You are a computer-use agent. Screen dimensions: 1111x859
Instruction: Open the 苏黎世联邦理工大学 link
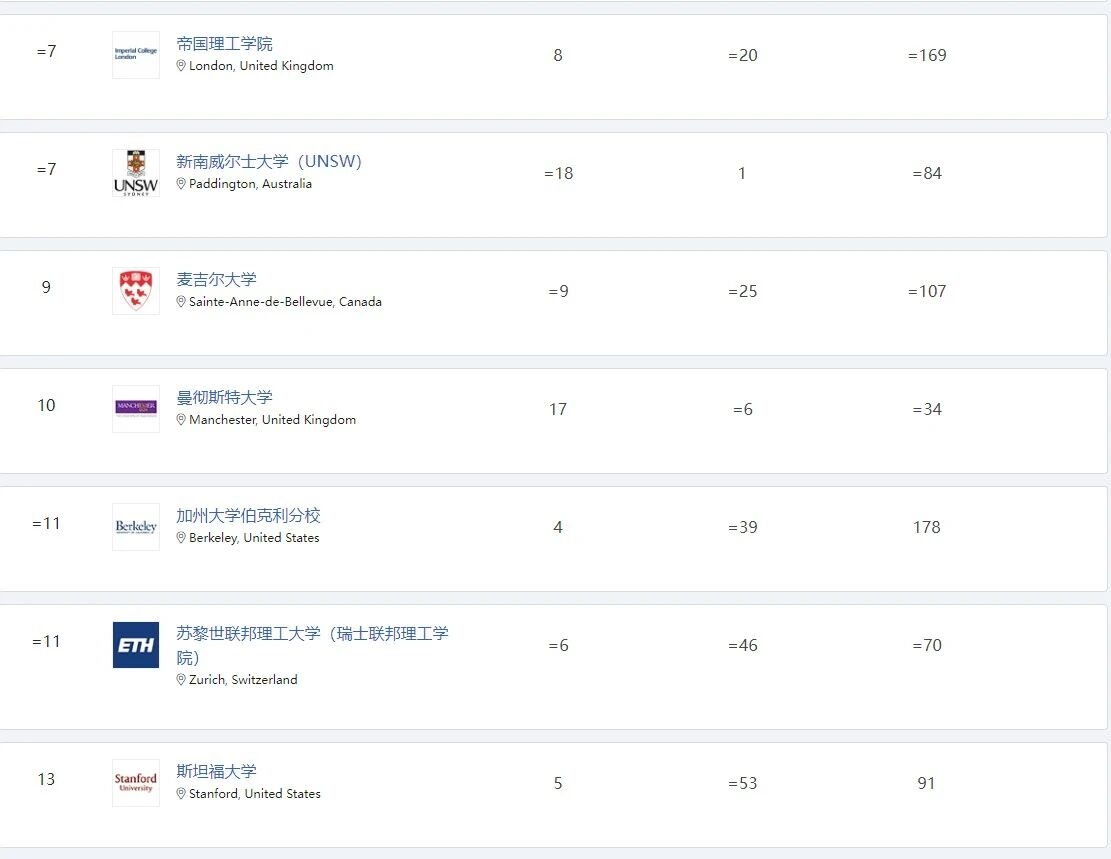pos(312,634)
